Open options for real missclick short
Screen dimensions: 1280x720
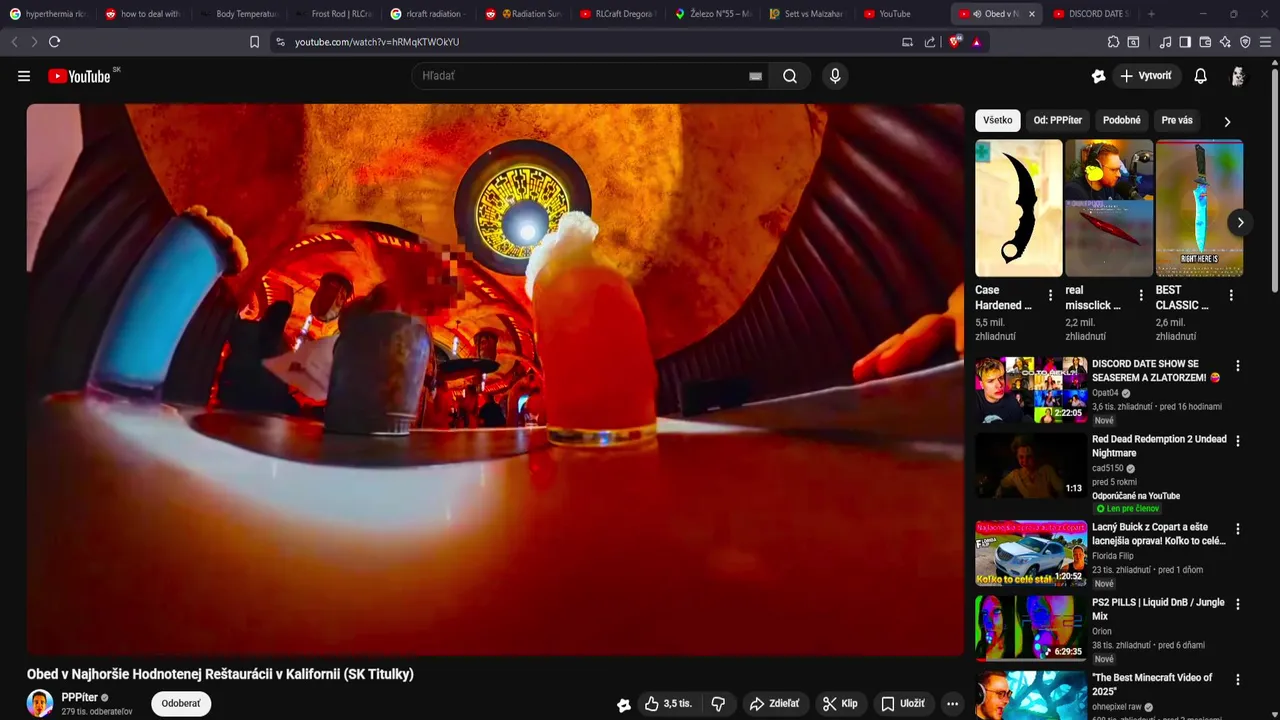coord(1140,295)
